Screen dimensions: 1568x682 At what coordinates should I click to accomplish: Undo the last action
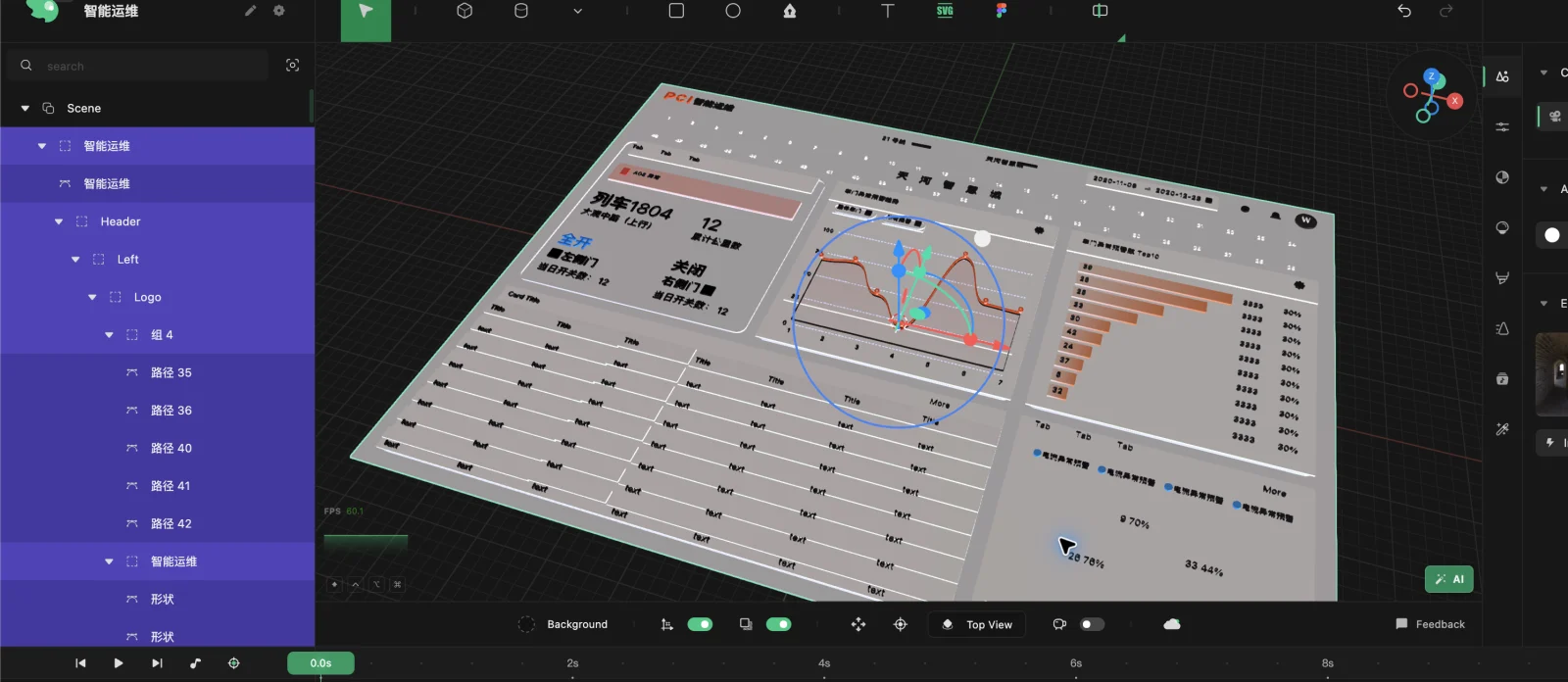tap(1404, 11)
